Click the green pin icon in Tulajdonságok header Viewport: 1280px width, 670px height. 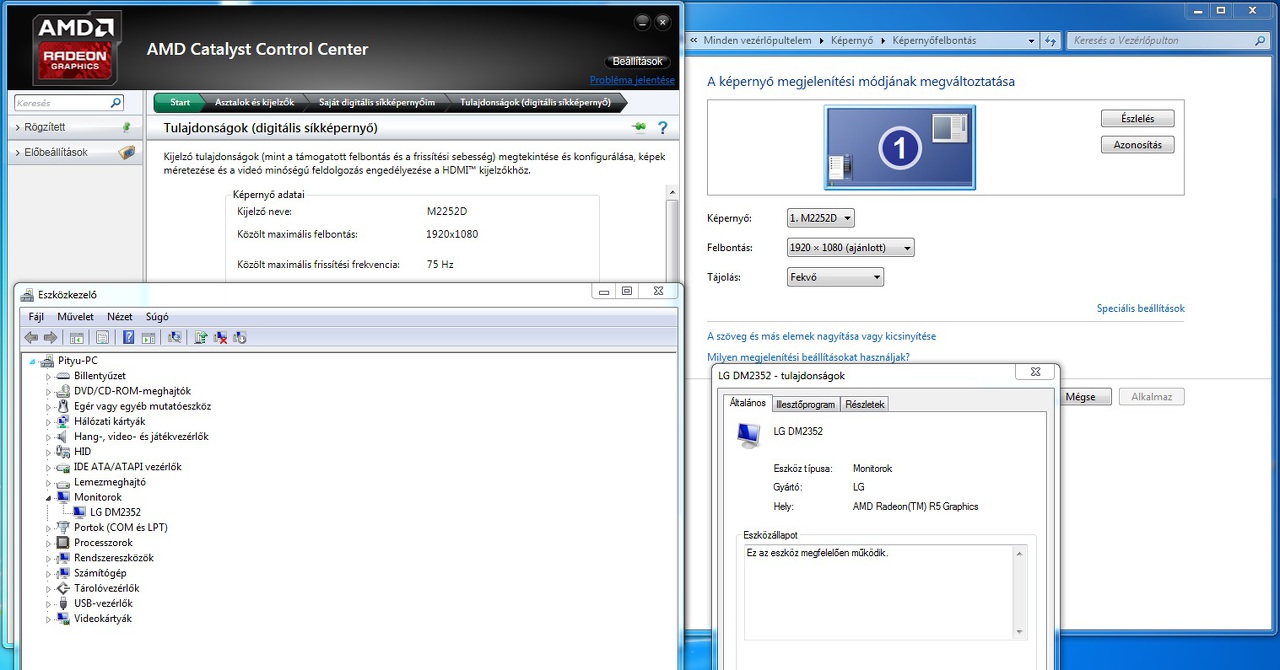[639, 128]
